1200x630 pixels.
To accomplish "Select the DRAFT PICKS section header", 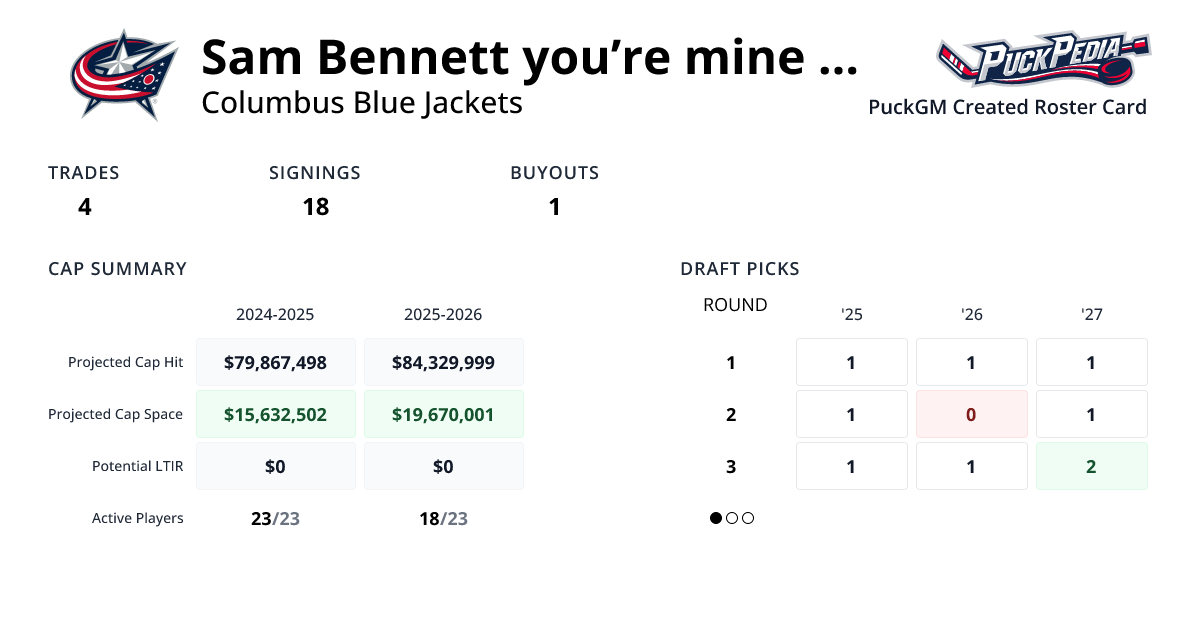I will [x=740, y=268].
